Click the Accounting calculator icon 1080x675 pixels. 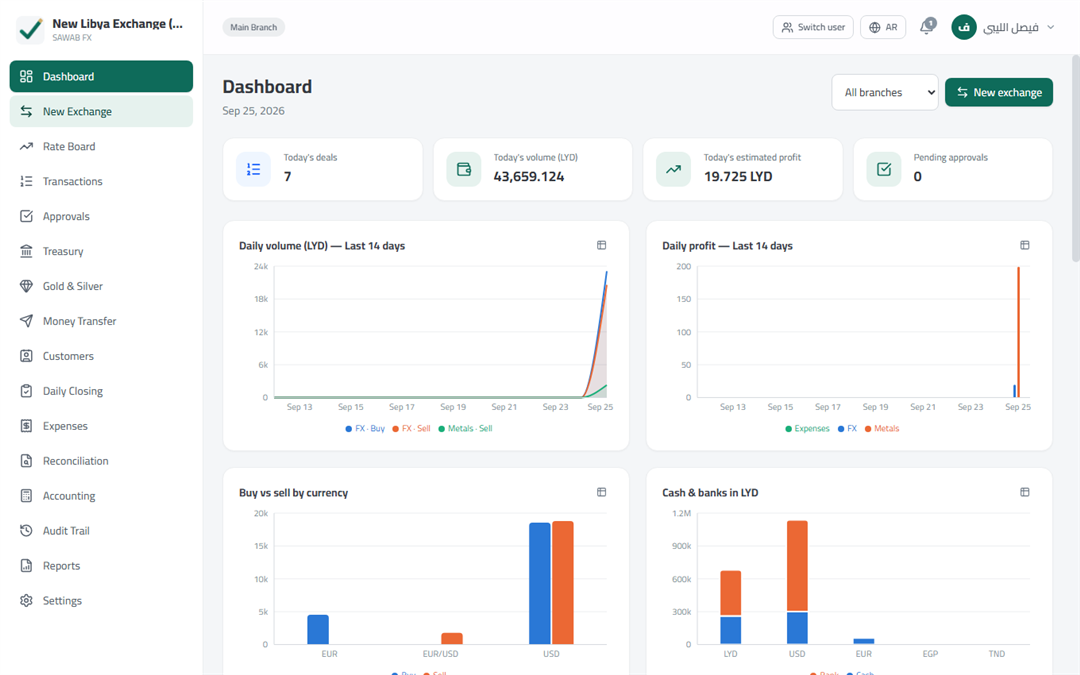tap(26, 496)
